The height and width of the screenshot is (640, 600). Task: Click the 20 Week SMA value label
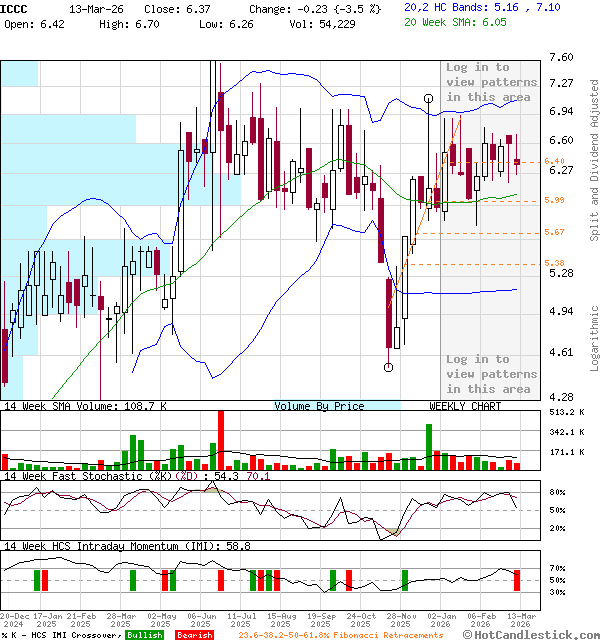470,22
